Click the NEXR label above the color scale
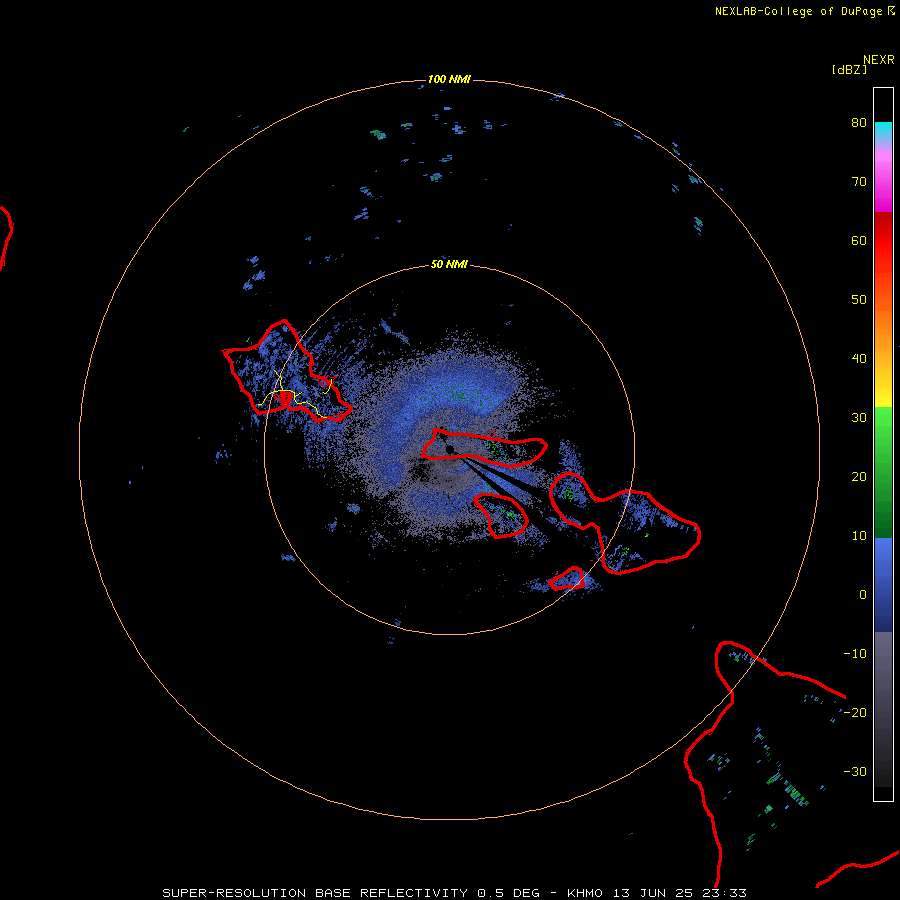The image size is (900, 900). 879,60
